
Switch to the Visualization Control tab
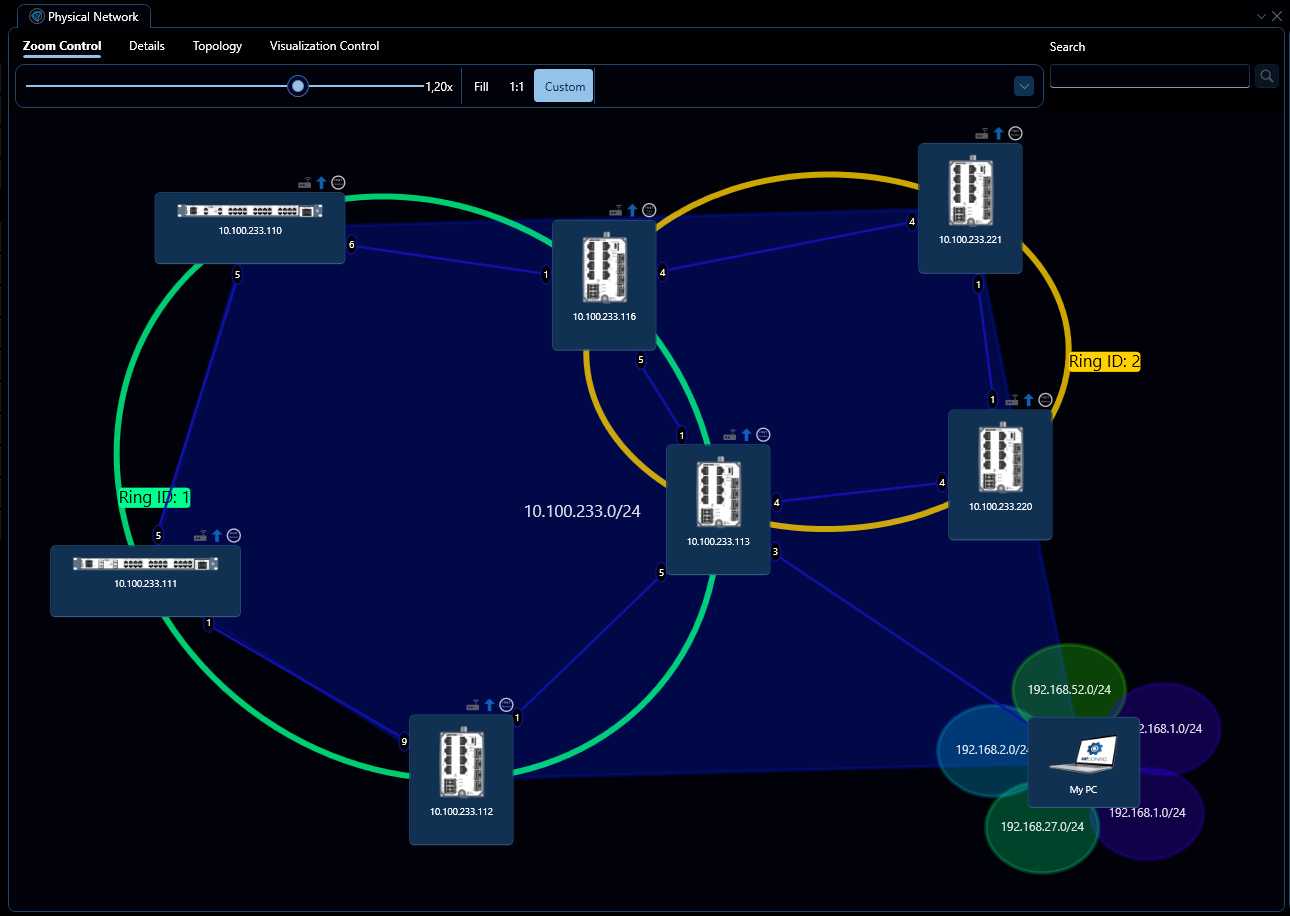point(324,46)
